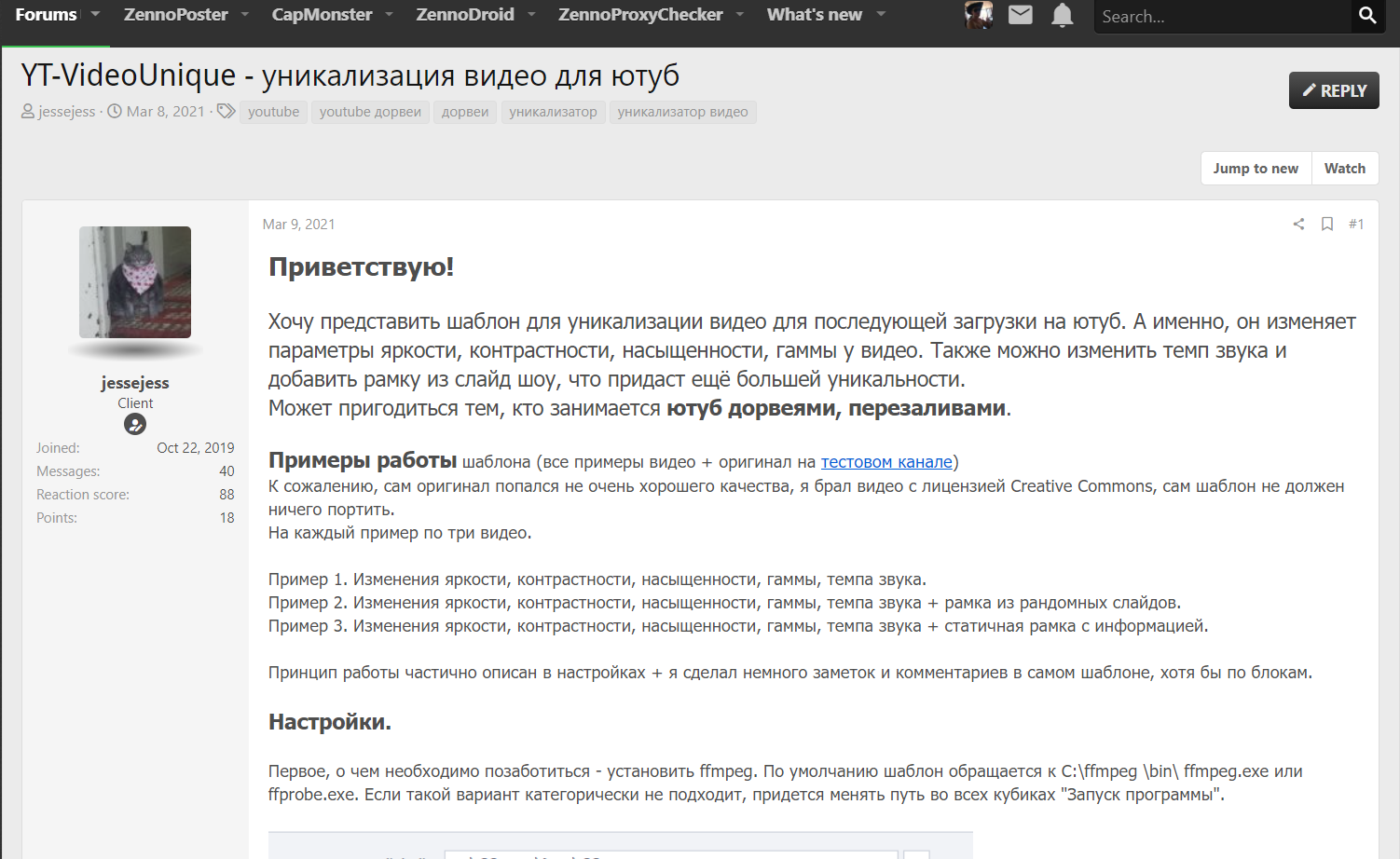Click the REPLY button
The image size is (1400, 859).
click(1334, 90)
